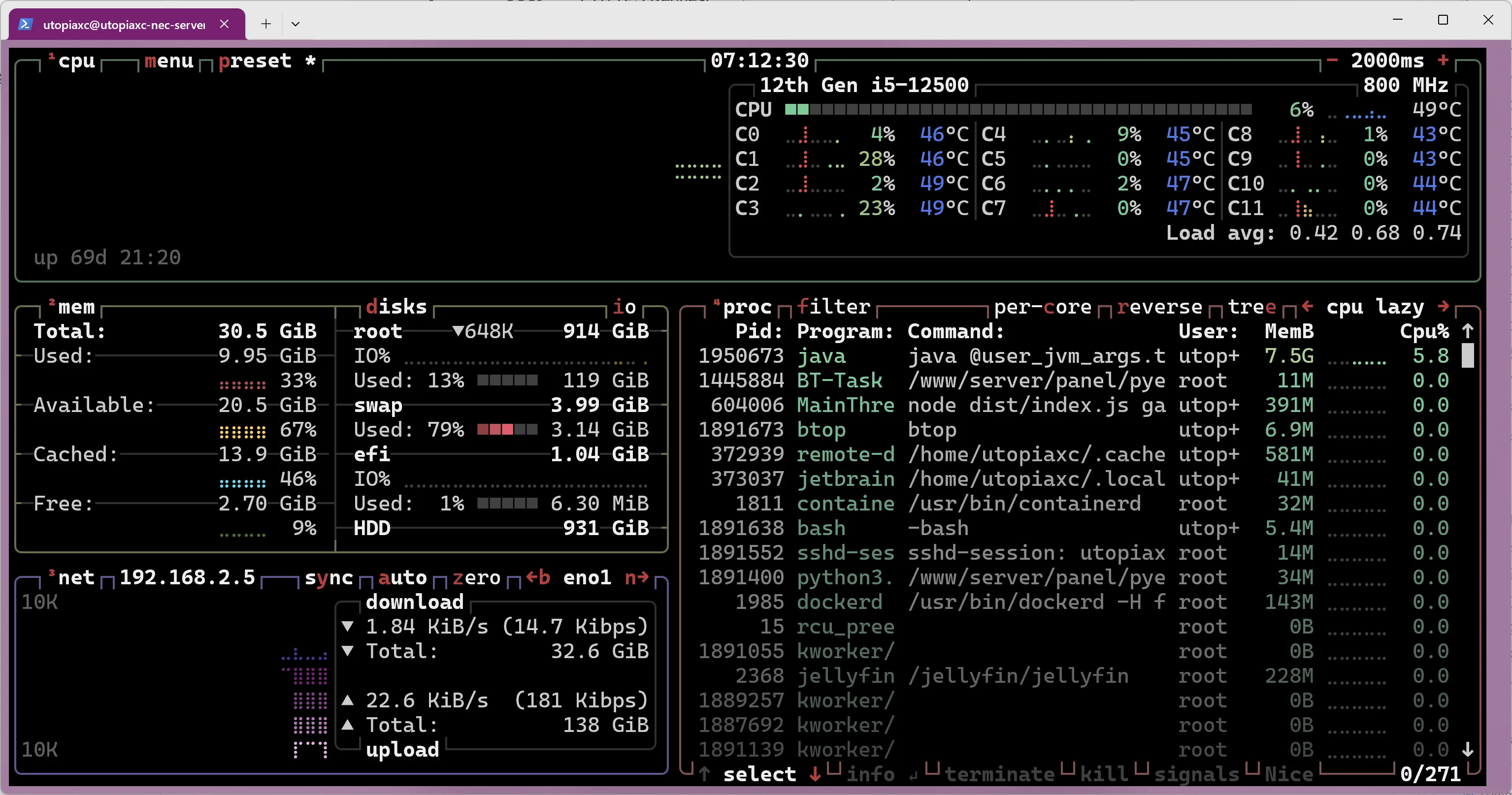Toggle process tree view
Image resolution: width=1512 pixels, height=795 pixels.
[x=1252, y=307]
